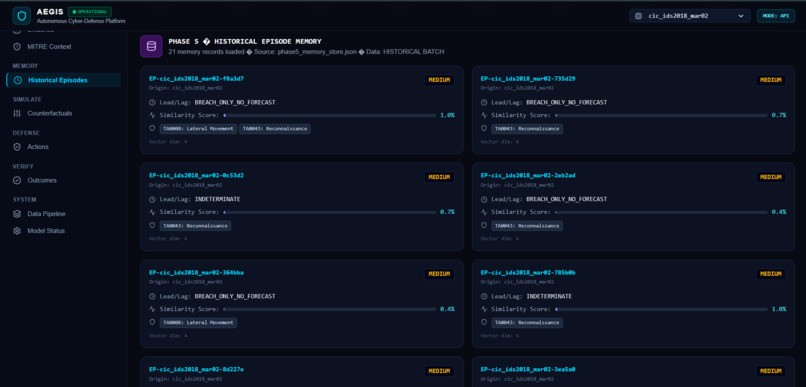Viewport: 806px width, 387px height.
Task: Click the shield tag icon in episode 0c53d2 card
Action: point(152,225)
